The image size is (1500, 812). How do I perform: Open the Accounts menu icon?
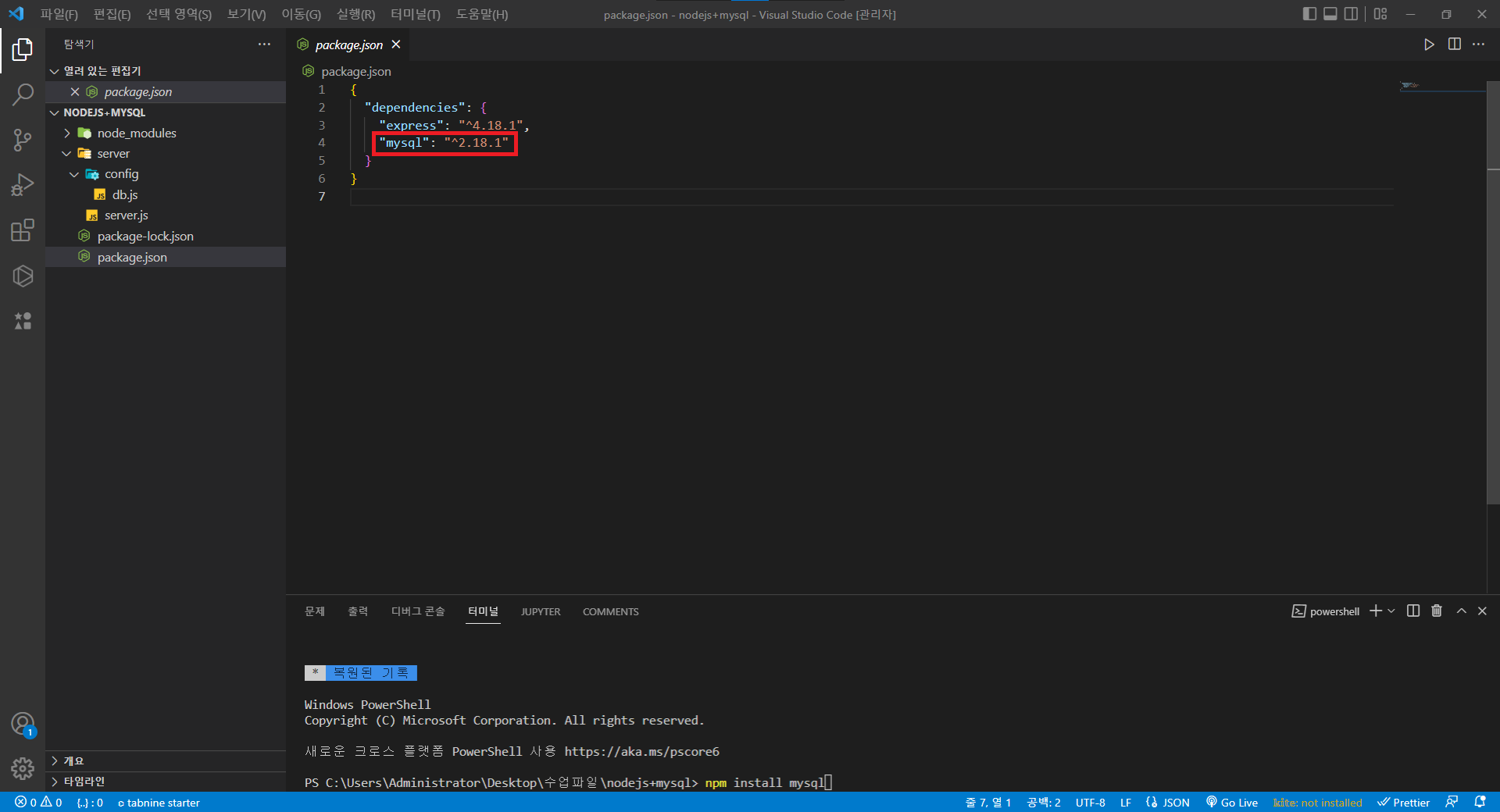point(23,725)
